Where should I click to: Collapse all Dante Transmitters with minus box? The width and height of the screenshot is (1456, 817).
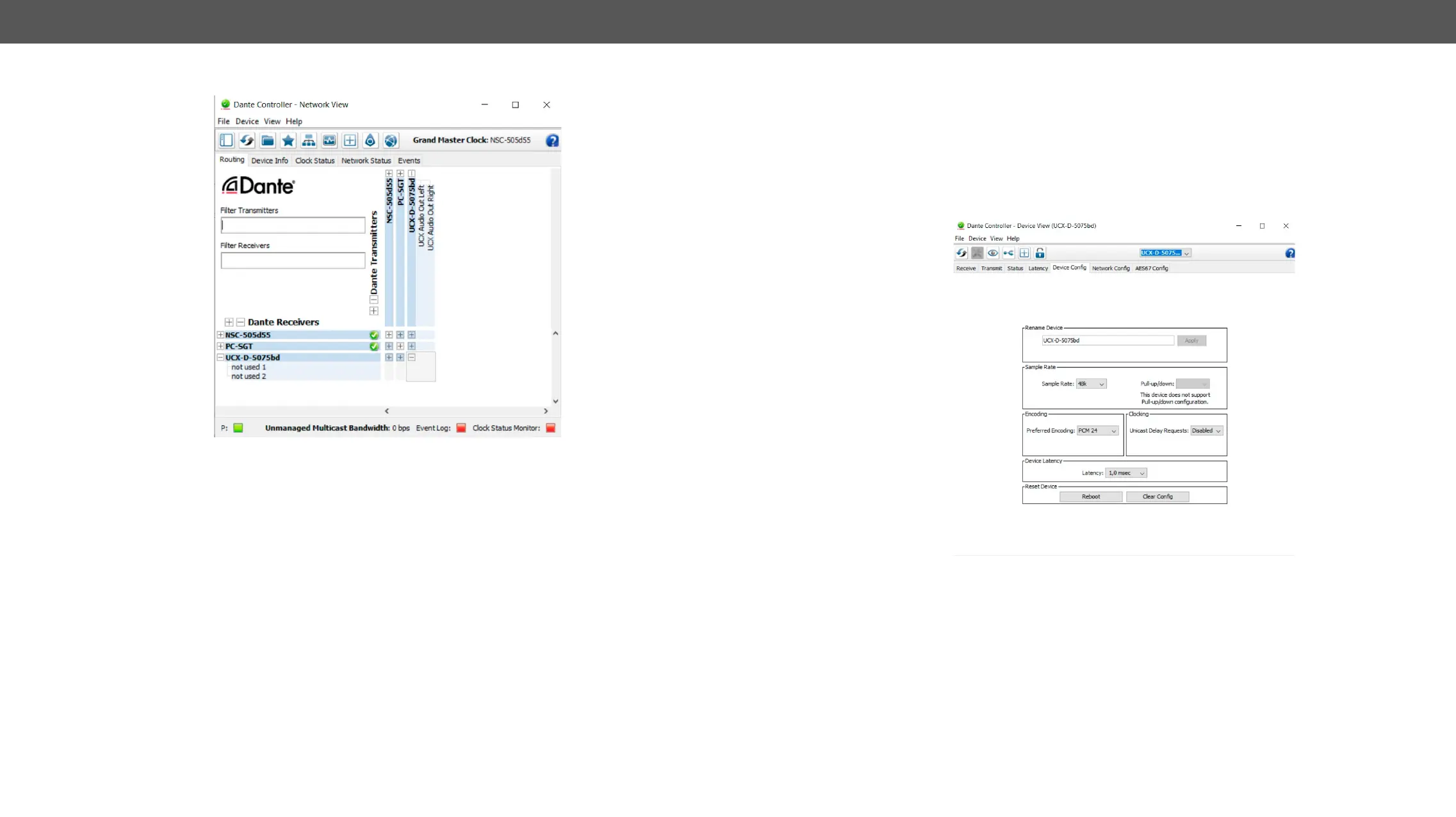pos(374,300)
